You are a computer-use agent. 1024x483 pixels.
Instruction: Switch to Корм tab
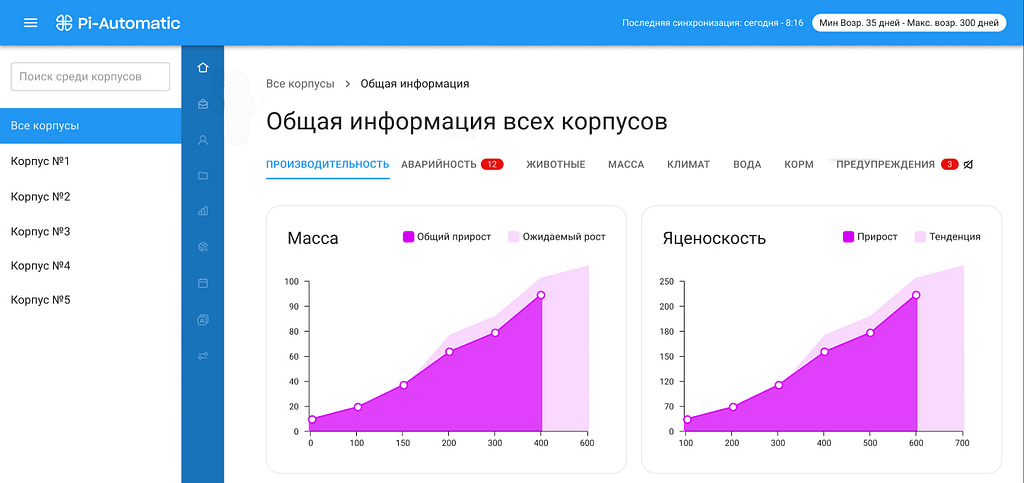coord(799,164)
